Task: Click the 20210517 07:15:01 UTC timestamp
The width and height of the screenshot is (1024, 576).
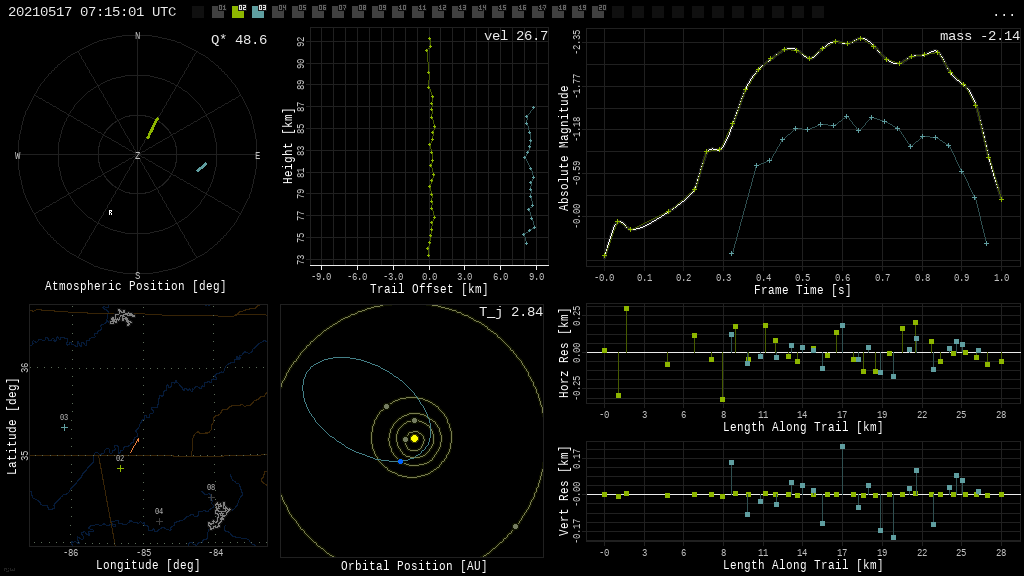Action: click(x=92, y=12)
